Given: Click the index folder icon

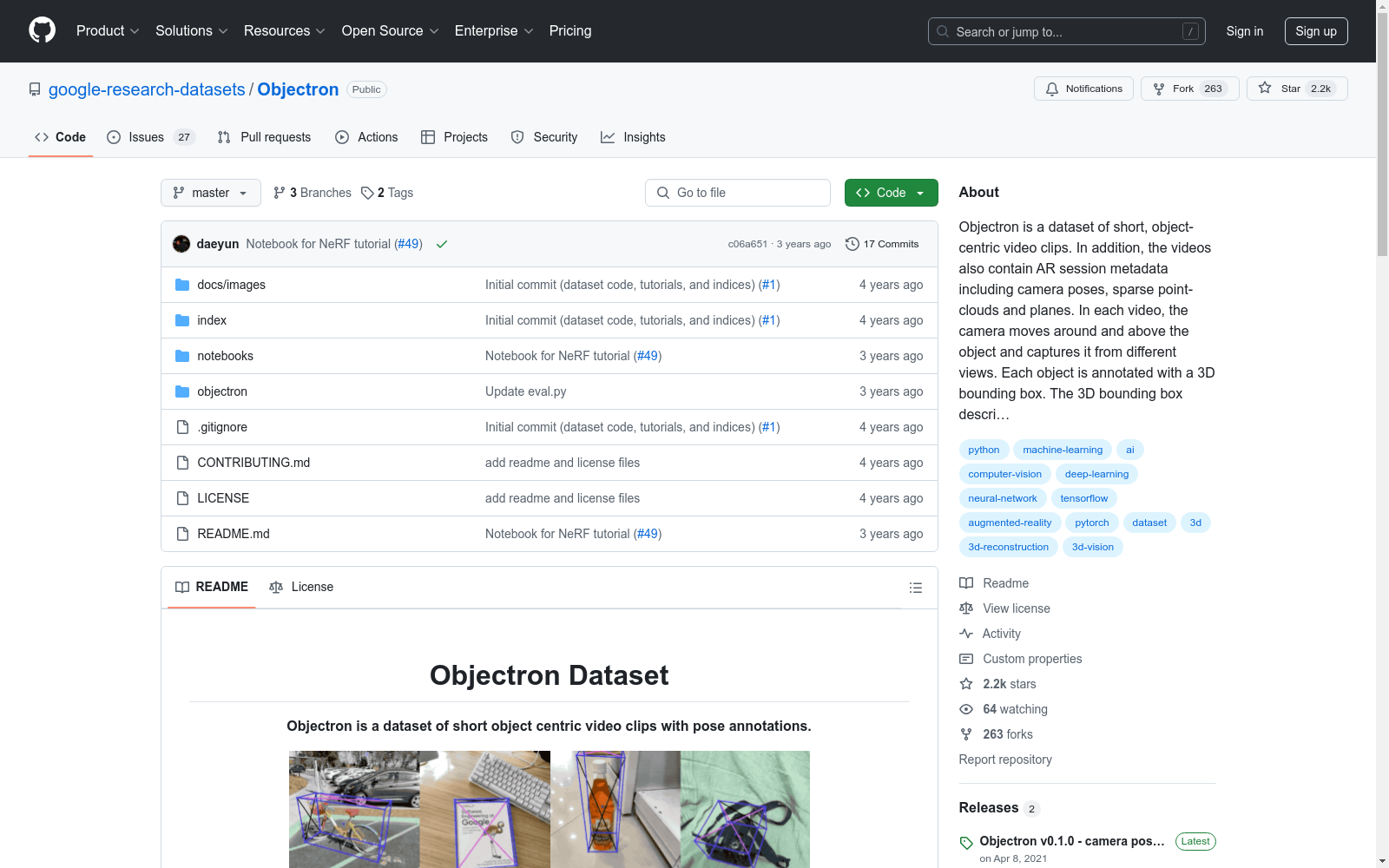Looking at the screenshot, I should [182, 320].
